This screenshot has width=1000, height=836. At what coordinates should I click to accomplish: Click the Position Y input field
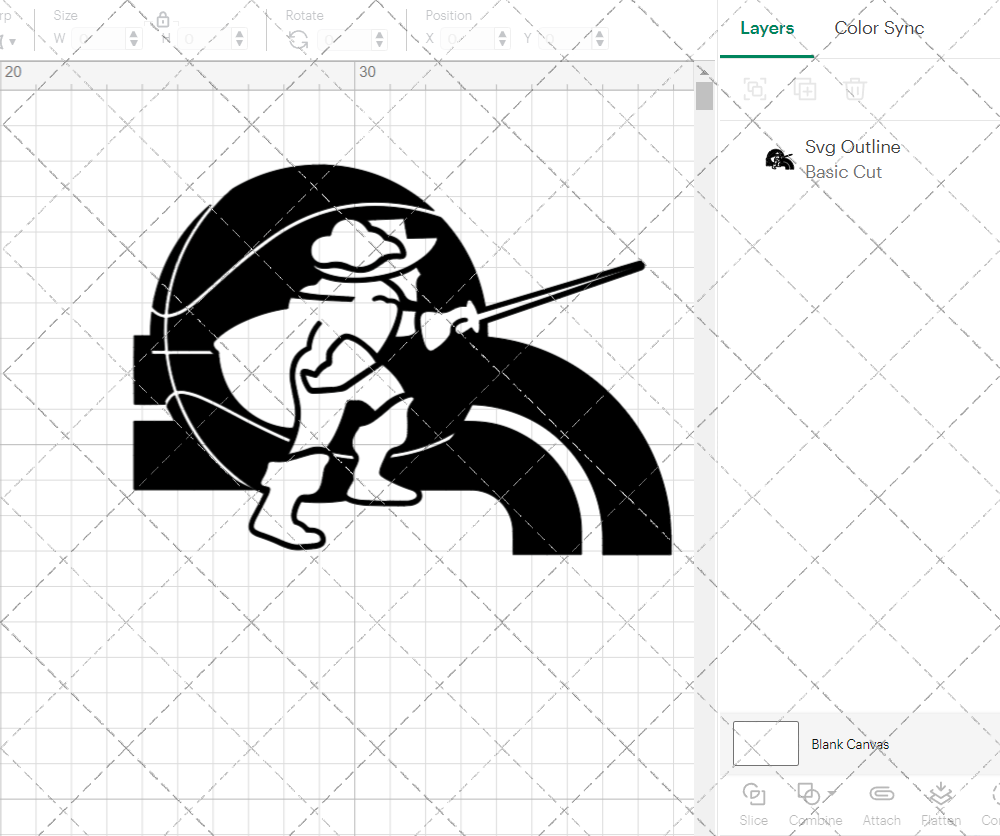coord(566,39)
